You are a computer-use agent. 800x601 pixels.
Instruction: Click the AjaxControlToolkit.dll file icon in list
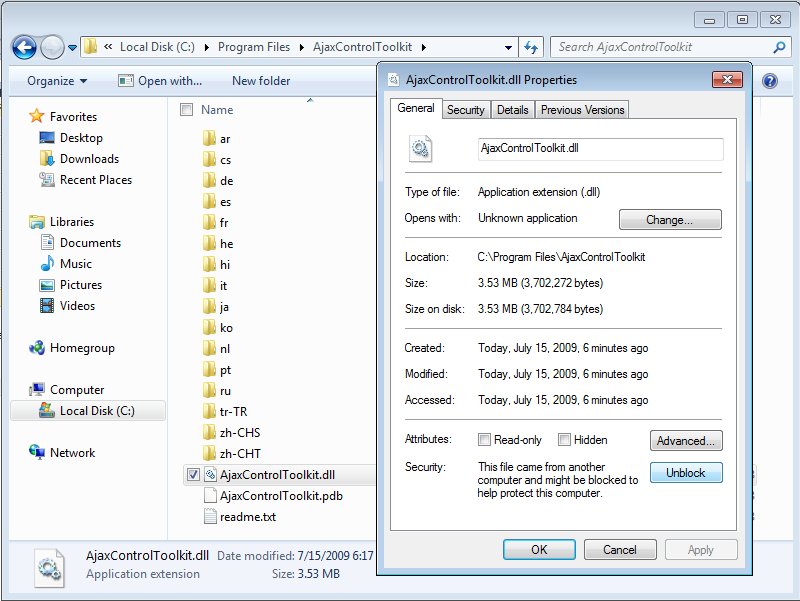[210, 474]
